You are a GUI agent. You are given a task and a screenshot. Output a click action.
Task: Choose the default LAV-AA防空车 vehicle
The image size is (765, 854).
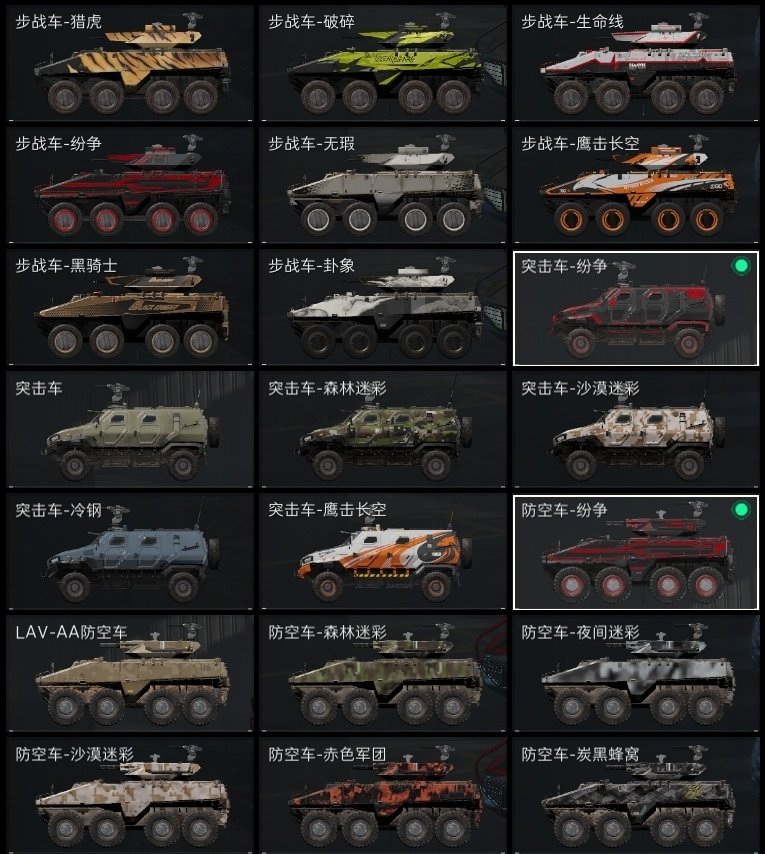[x=130, y=674]
